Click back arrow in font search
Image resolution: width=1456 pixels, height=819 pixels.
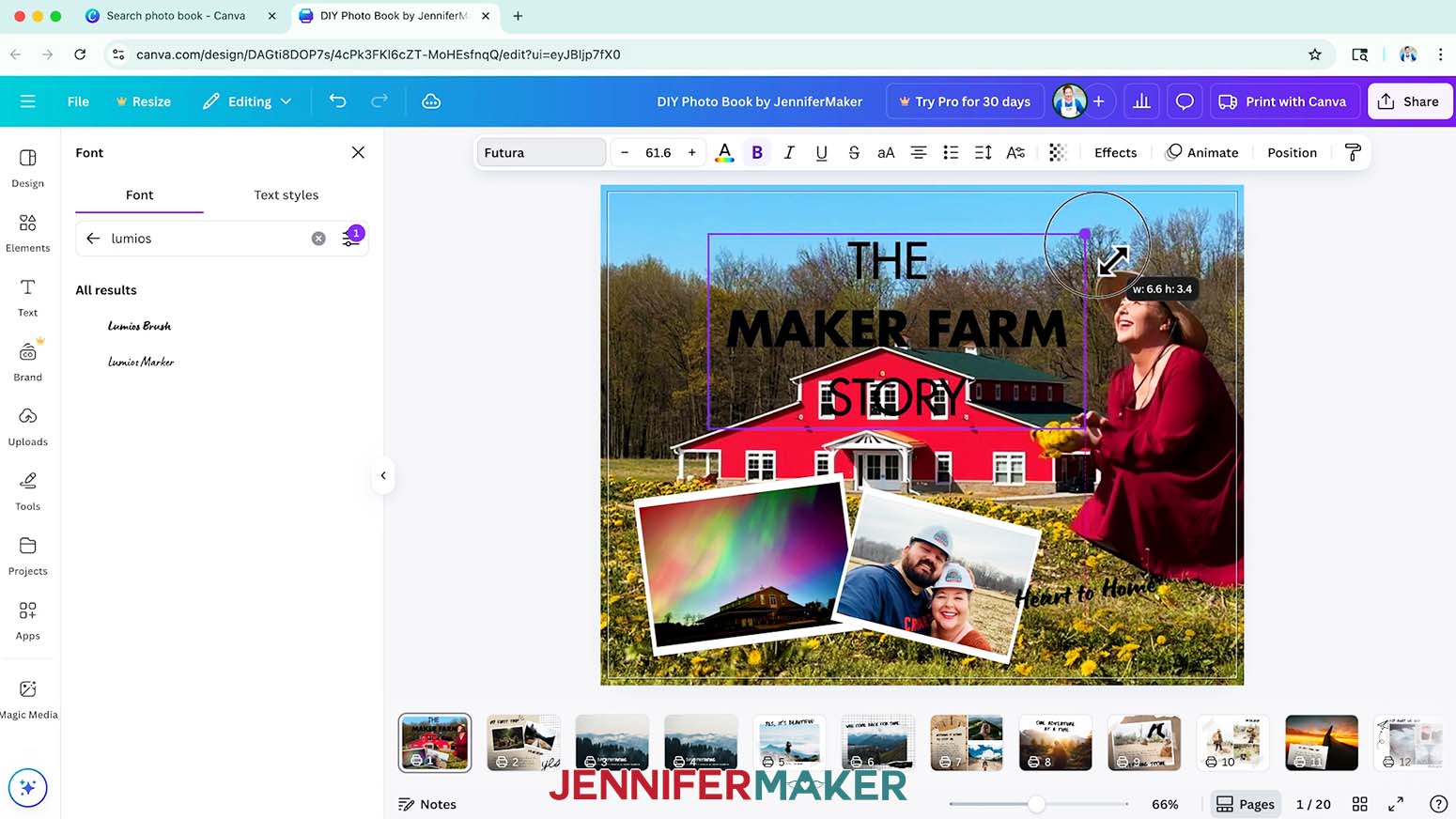(93, 239)
